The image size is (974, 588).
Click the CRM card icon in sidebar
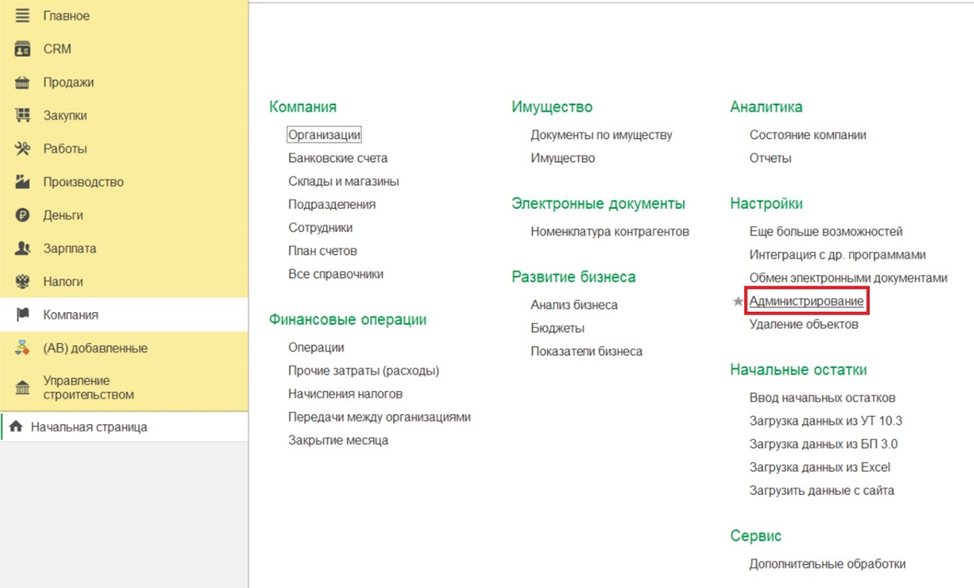tap(22, 49)
